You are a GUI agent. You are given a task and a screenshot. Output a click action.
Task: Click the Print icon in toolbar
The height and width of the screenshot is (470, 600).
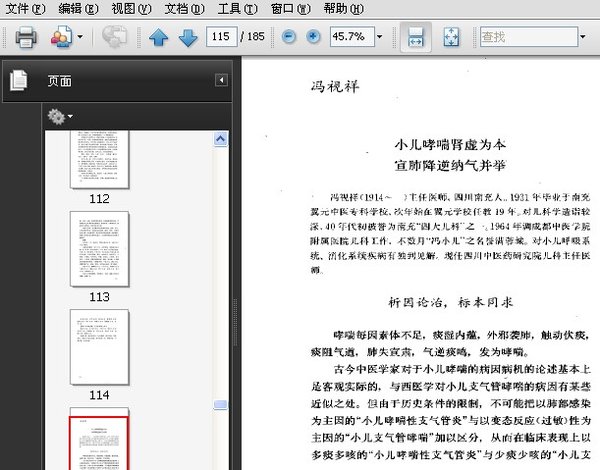[x=25, y=38]
